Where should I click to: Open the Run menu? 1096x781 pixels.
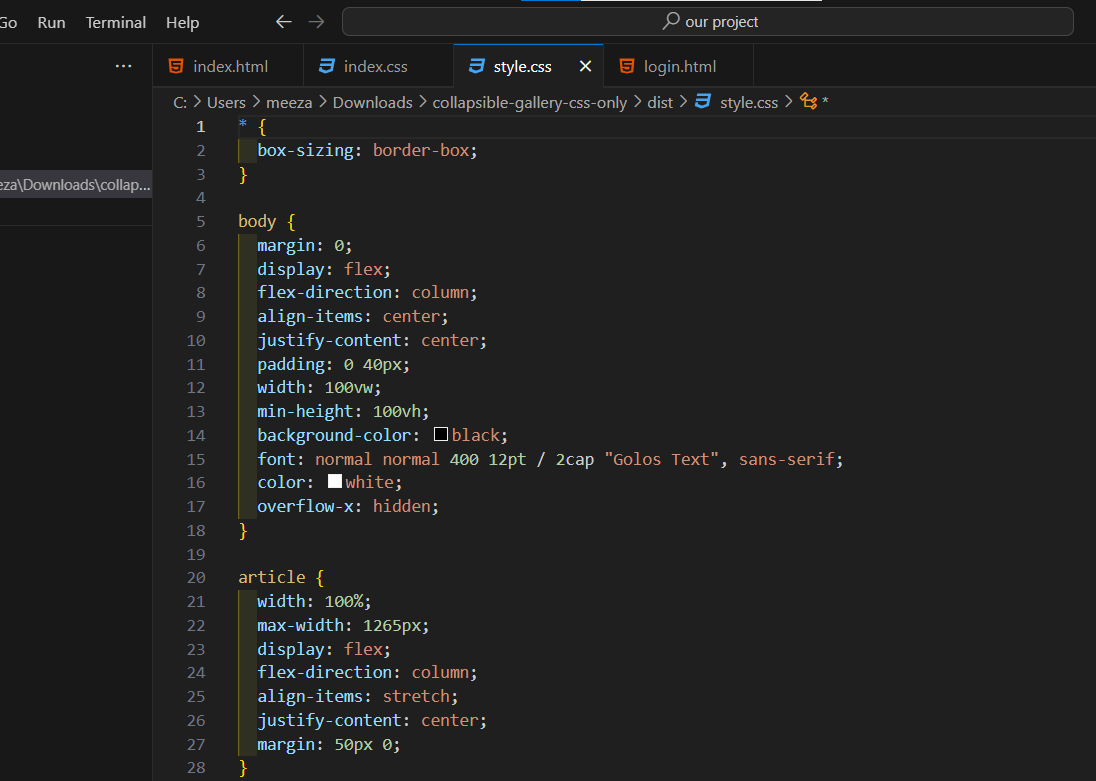(51, 21)
